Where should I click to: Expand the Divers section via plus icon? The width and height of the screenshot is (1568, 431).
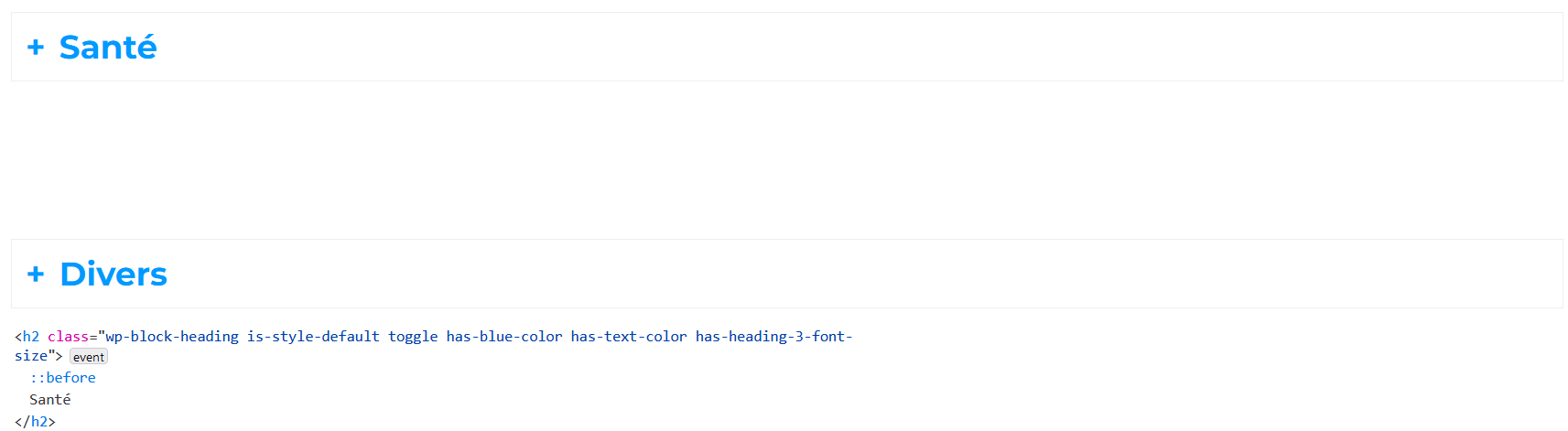(x=36, y=275)
